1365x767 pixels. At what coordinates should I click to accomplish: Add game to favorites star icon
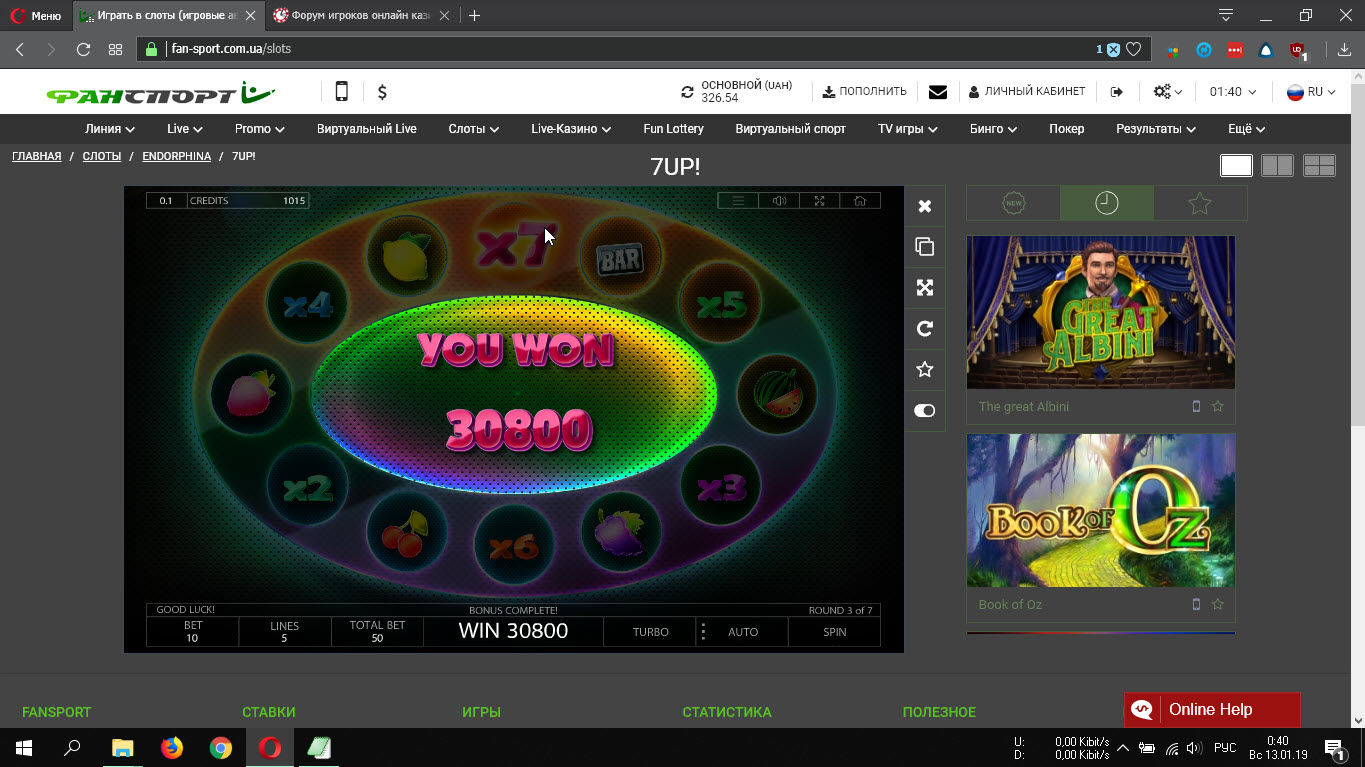pyautogui.click(x=925, y=370)
